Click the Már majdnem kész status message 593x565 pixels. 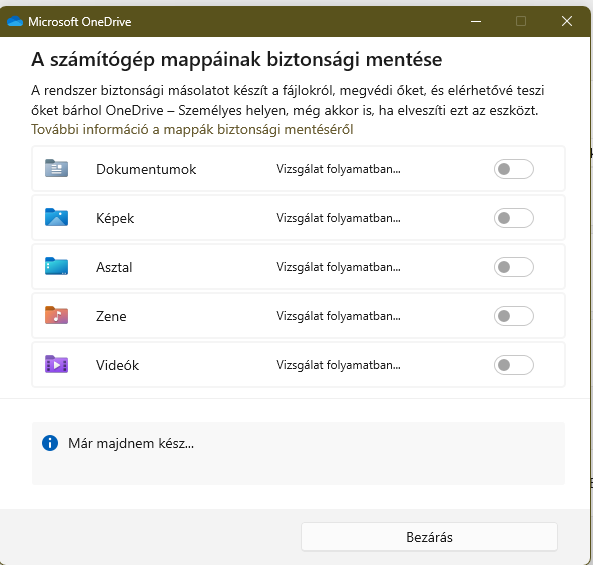tap(131, 443)
